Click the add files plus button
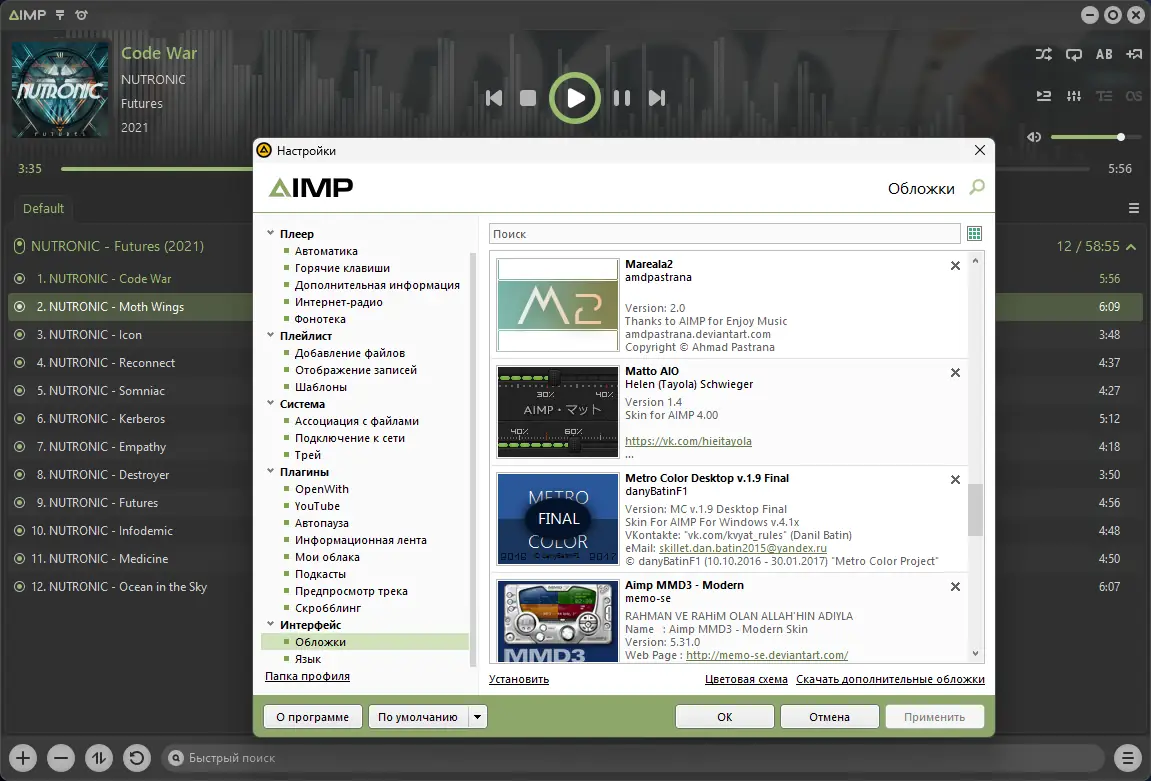 [x=23, y=758]
